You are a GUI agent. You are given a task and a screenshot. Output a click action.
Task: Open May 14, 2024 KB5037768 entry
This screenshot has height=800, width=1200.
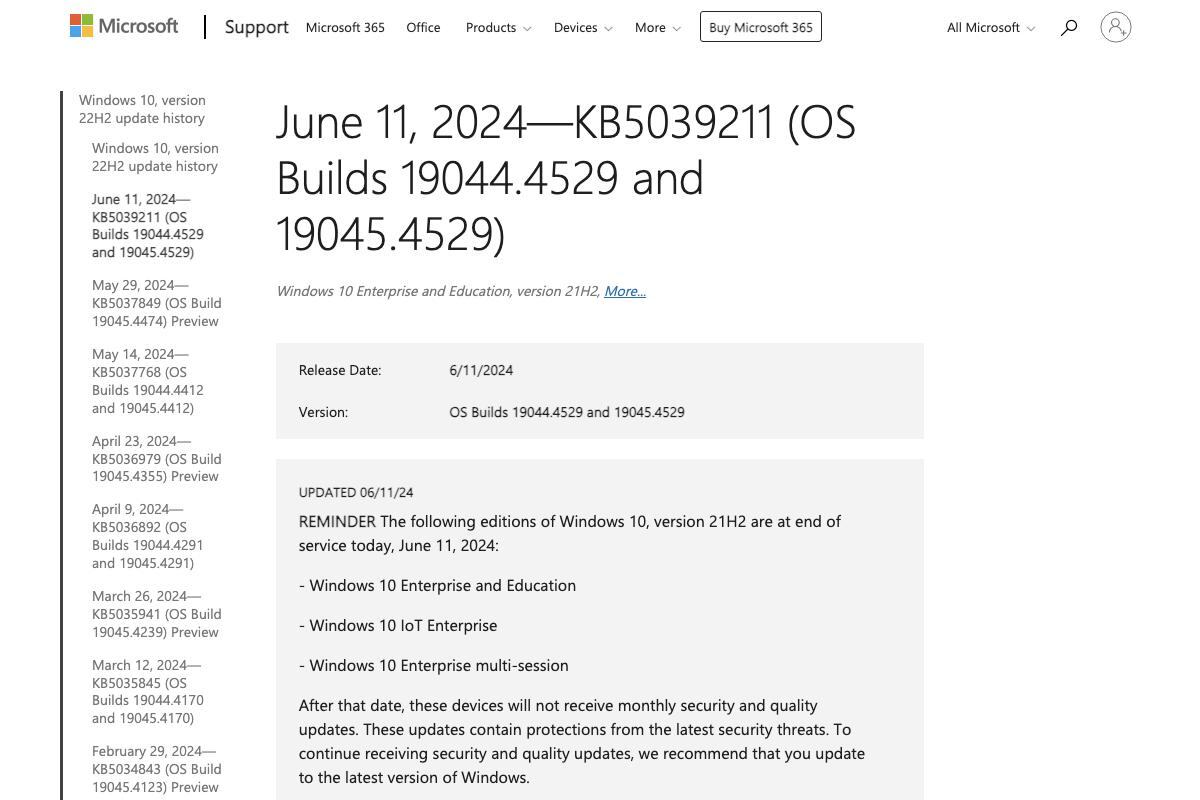pos(148,381)
